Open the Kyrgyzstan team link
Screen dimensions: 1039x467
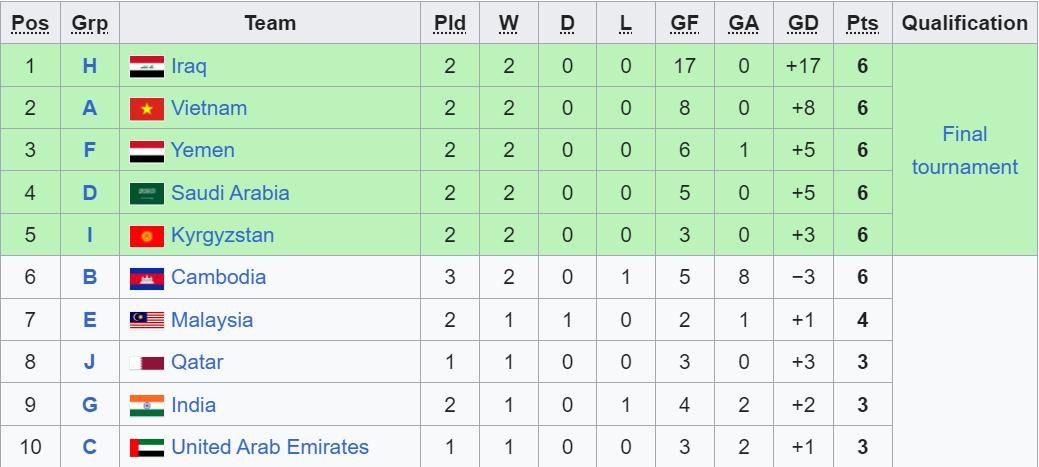tap(222, 235)
